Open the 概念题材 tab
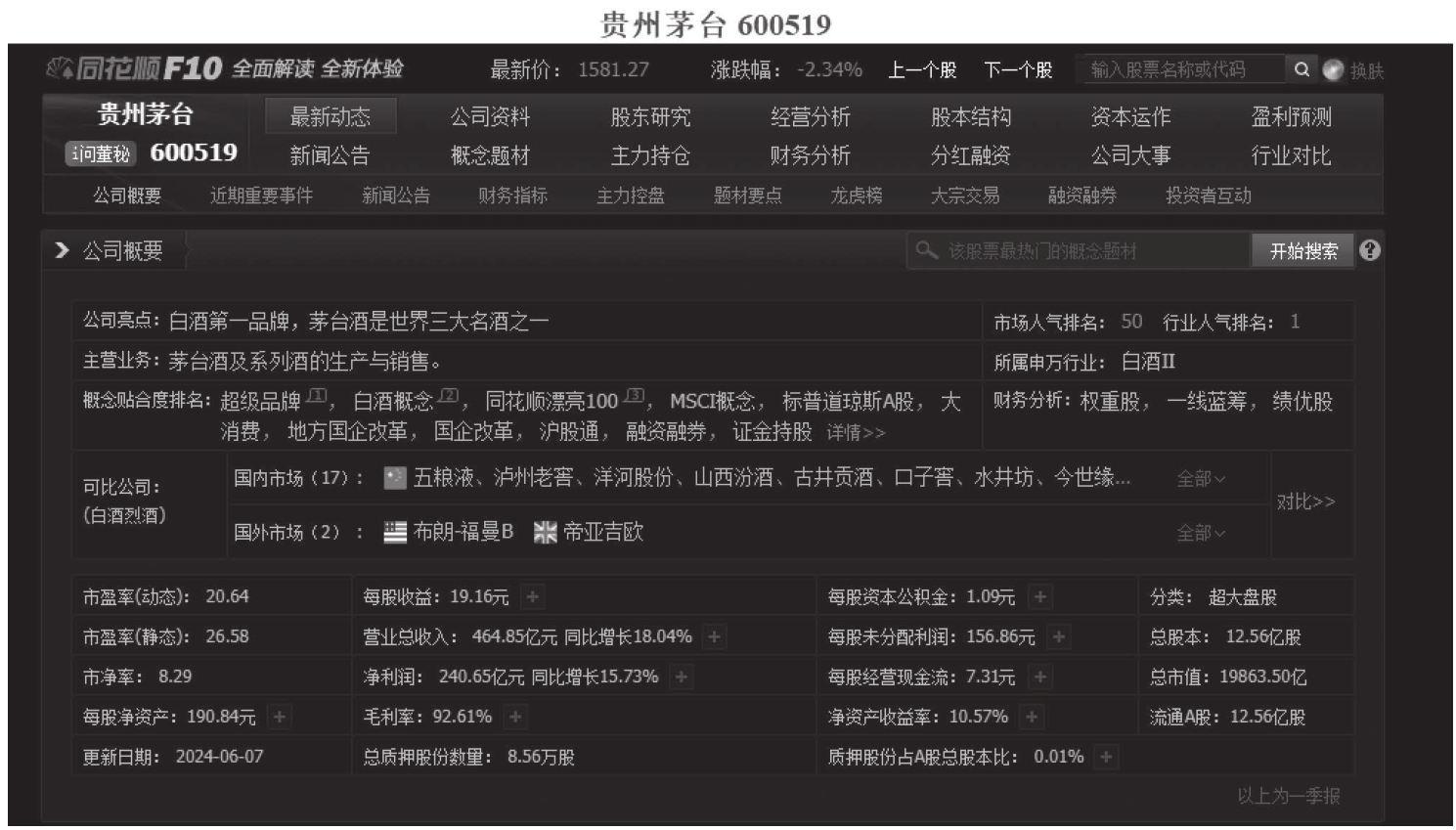 [490, 155]
